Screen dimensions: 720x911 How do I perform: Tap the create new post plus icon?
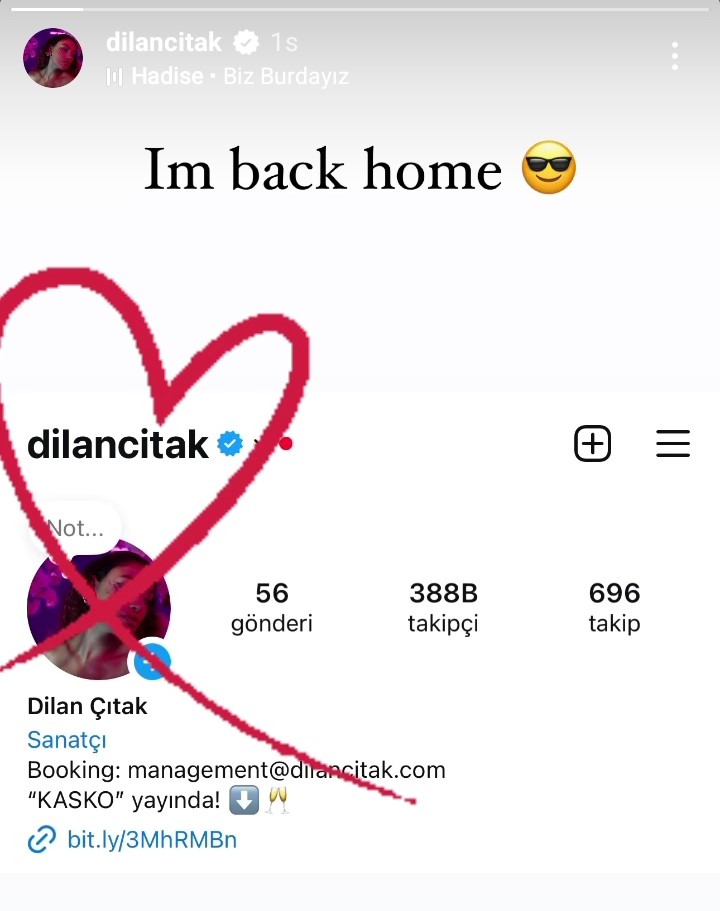click(x=592, y=444)
